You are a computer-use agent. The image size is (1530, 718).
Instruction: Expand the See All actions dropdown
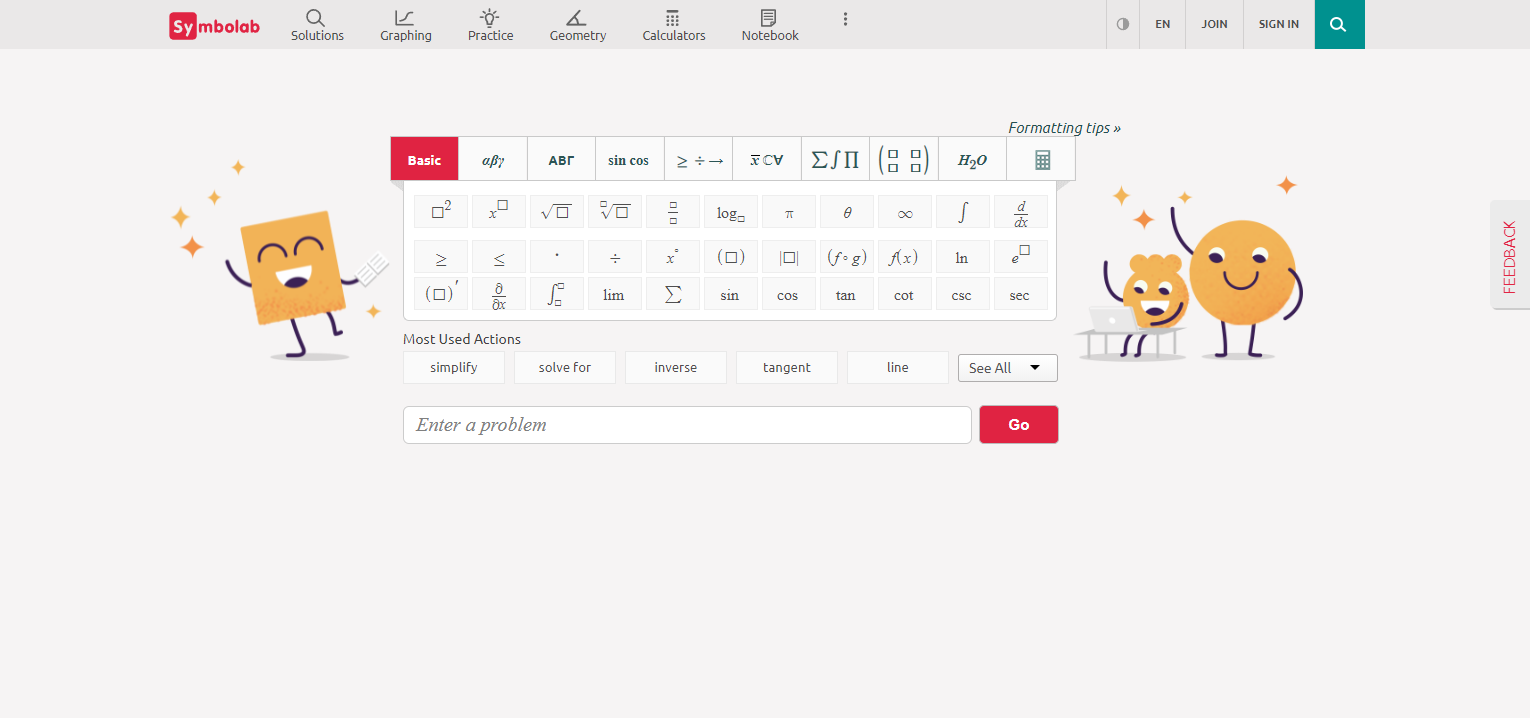point(1007,368)
